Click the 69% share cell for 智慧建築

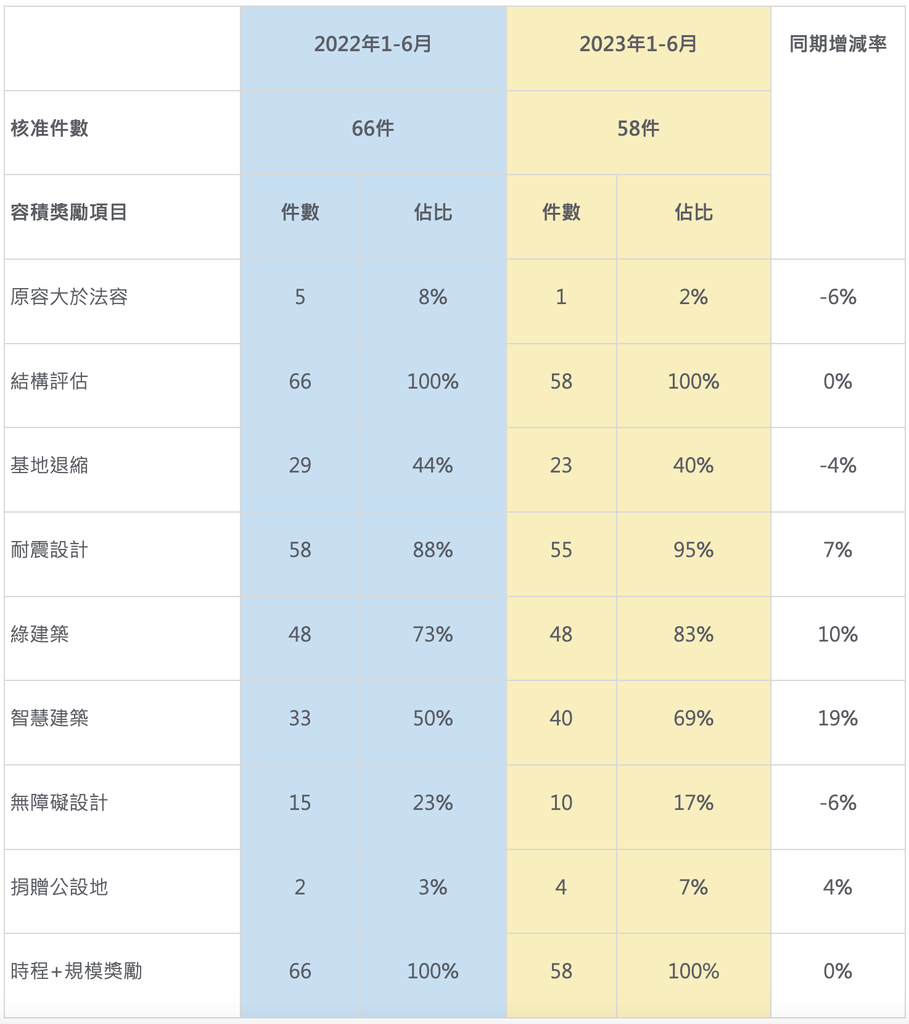(694, 718)
